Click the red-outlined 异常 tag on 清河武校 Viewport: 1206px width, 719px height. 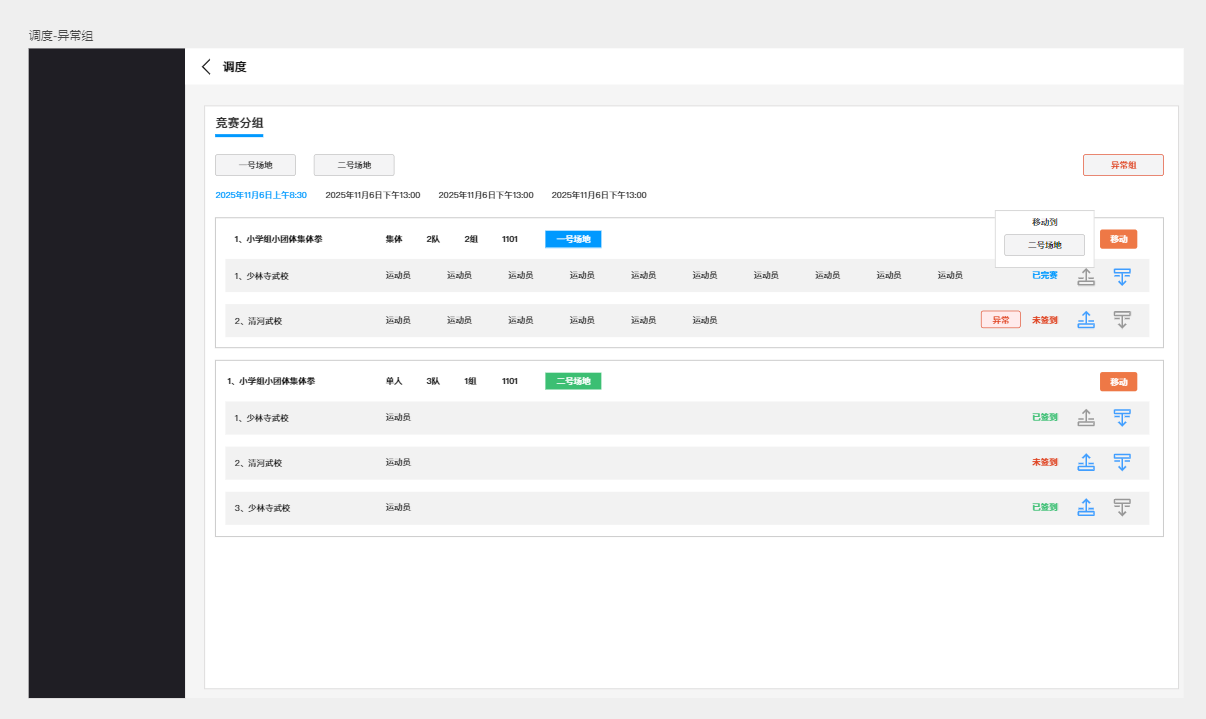click(x=1000, y=320)
